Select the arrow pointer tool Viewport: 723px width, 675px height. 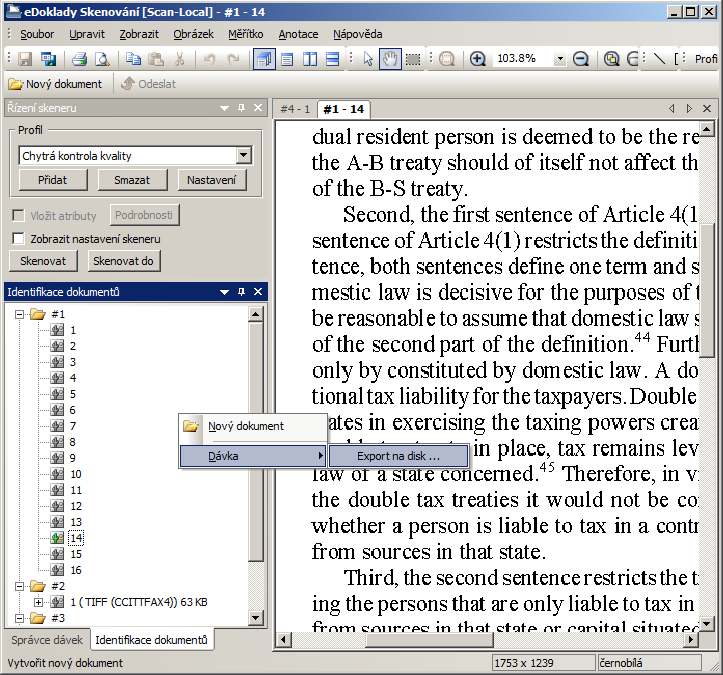click(368, 59)
